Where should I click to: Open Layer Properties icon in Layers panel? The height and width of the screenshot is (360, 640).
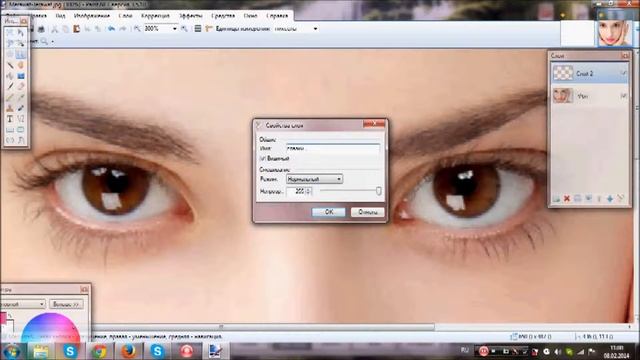620,199
